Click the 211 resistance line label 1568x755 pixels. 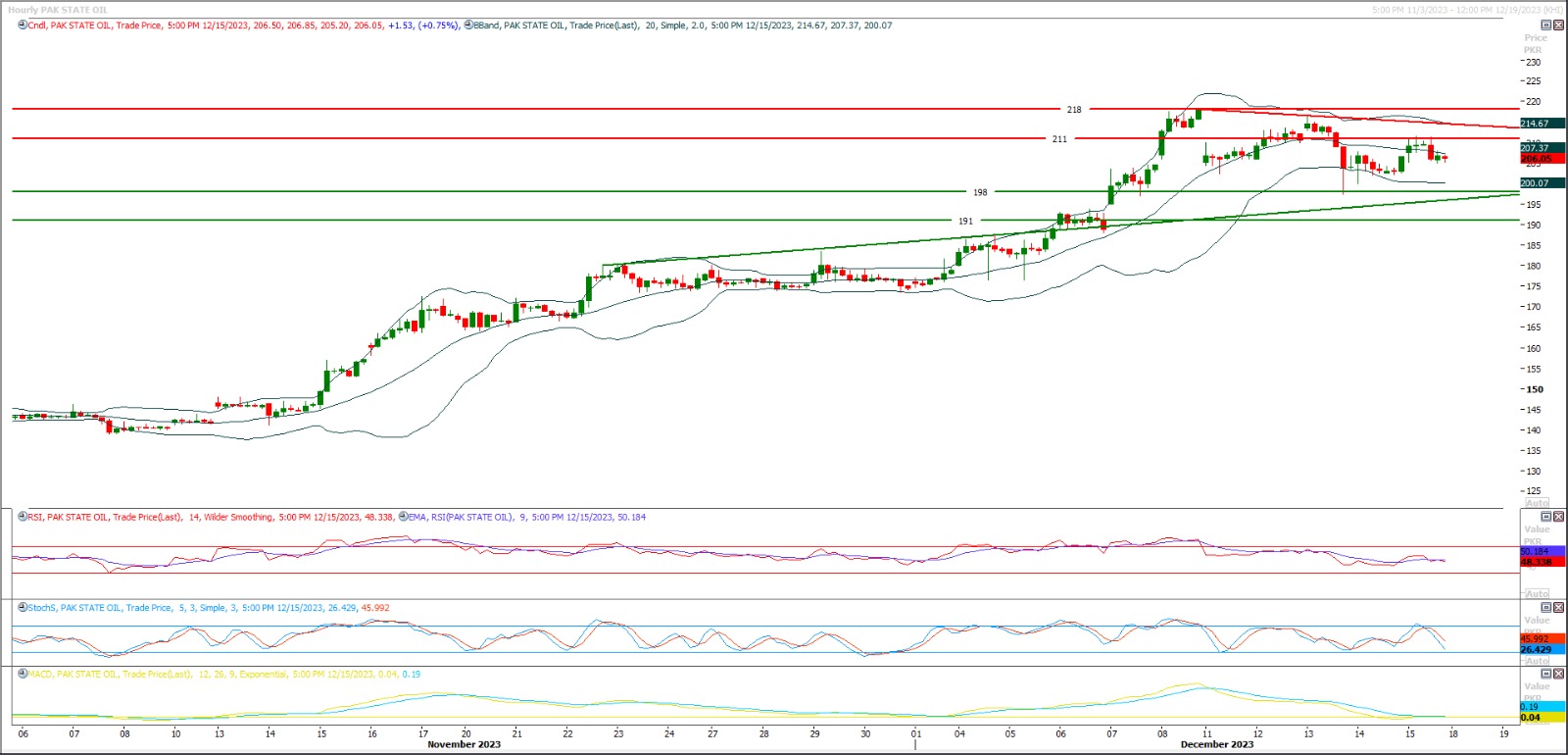[1059, 139]
